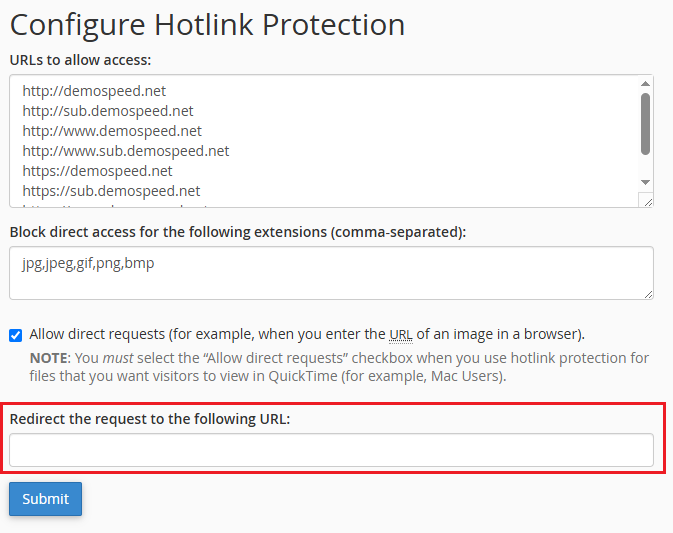
Task: Click the extensions box resize handle
Action: [647, 293]
